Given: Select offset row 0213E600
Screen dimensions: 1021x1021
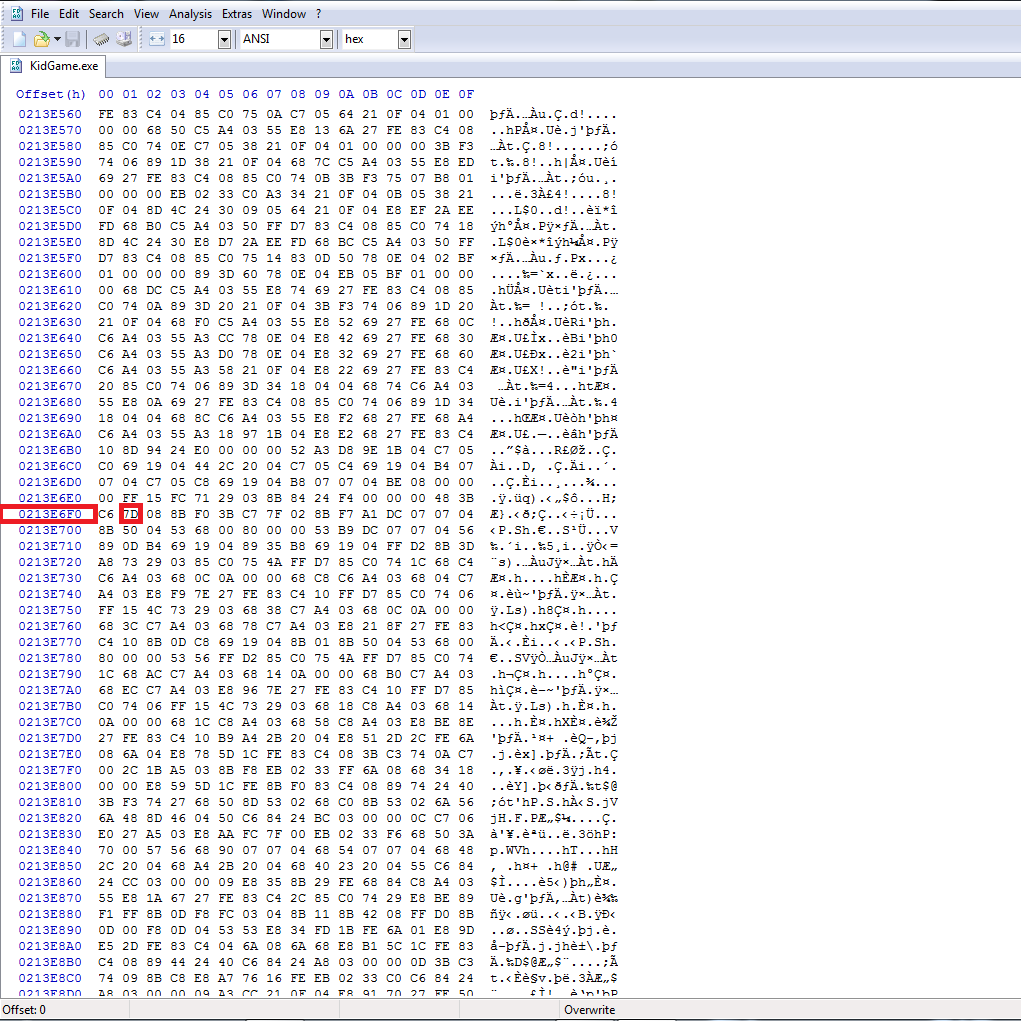Looking at the screenshot, I should [50, 274].
